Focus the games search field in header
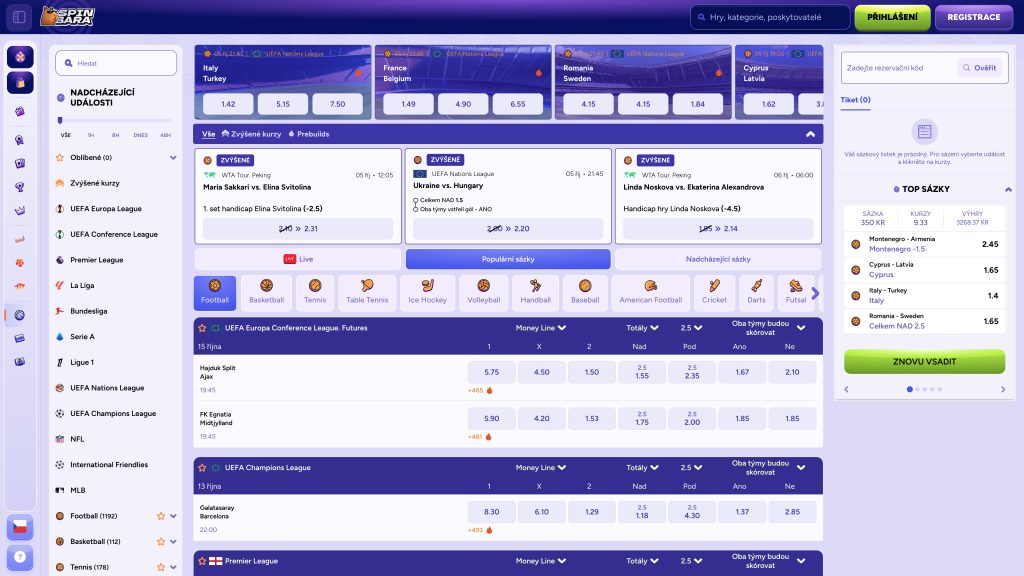1024x576 pixels. pyautogui.click(x=770, y=17)
